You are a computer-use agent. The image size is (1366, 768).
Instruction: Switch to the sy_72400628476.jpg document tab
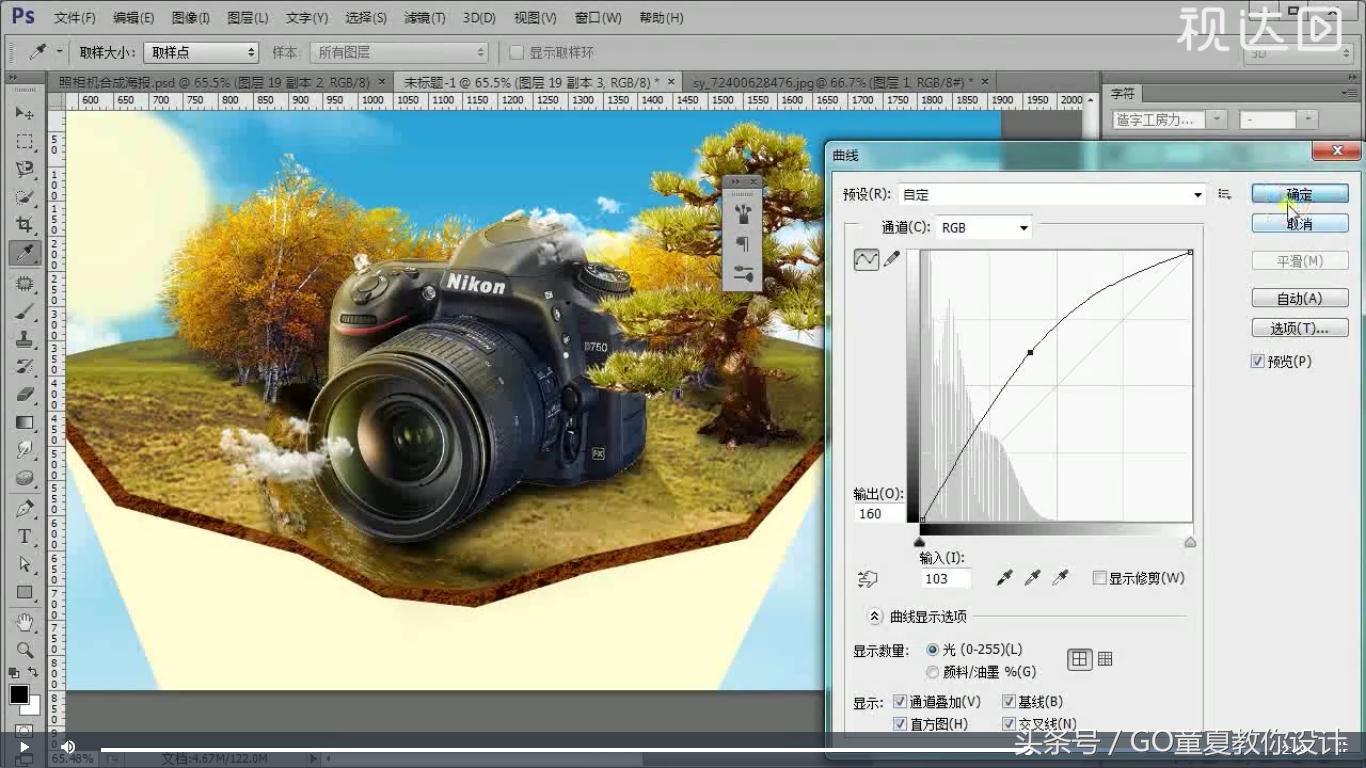point(827,81)
